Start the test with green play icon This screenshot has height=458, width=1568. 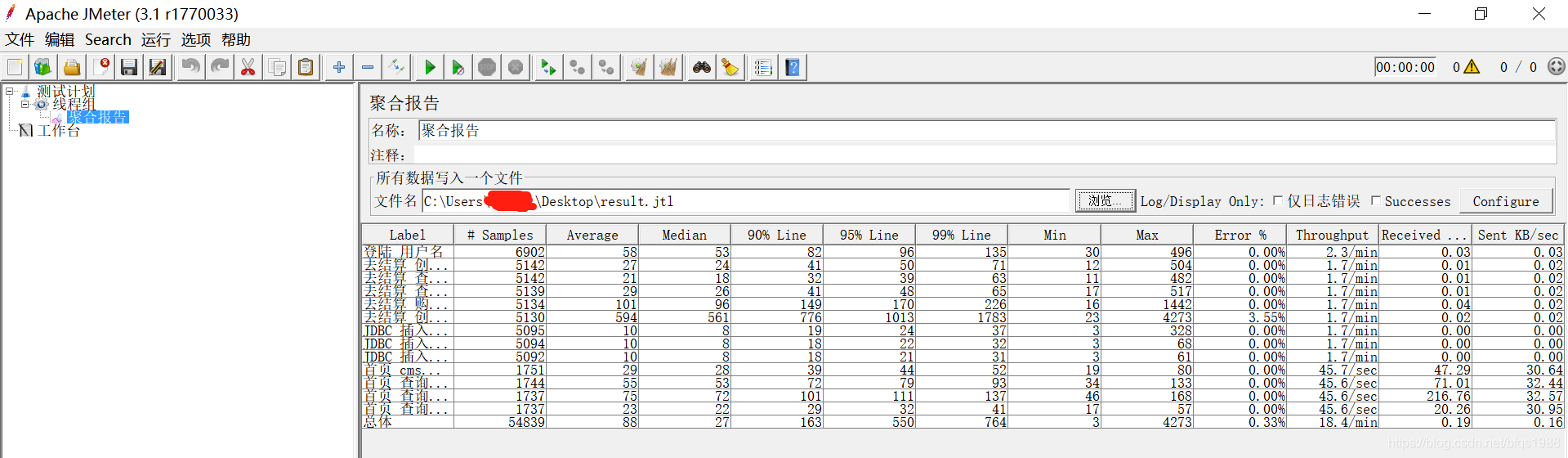click(430, 67)
